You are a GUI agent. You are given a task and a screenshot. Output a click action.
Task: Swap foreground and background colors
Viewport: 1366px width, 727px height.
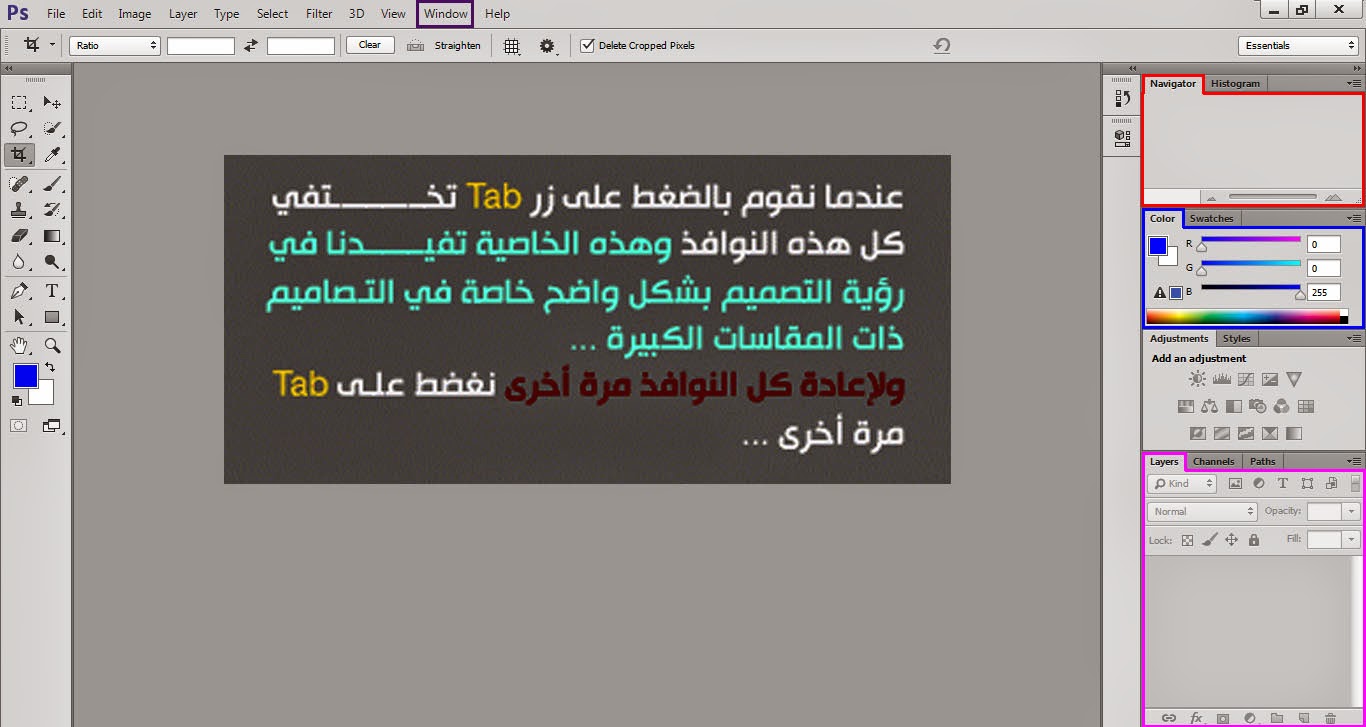pos(50,368)
